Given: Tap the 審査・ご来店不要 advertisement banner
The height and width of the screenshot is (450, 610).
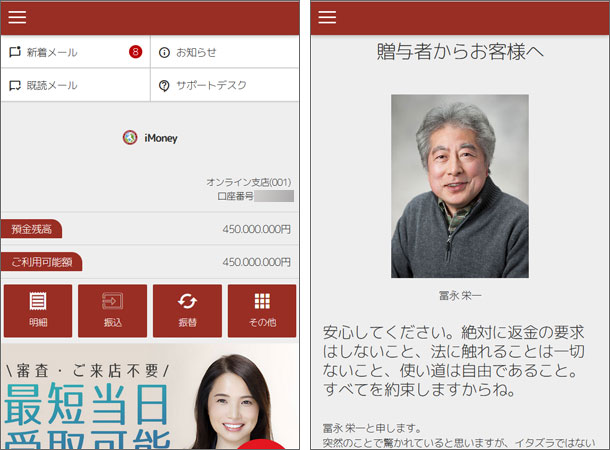Looking at the screenshot, I should pyautogui.click(x=150, y=398).
